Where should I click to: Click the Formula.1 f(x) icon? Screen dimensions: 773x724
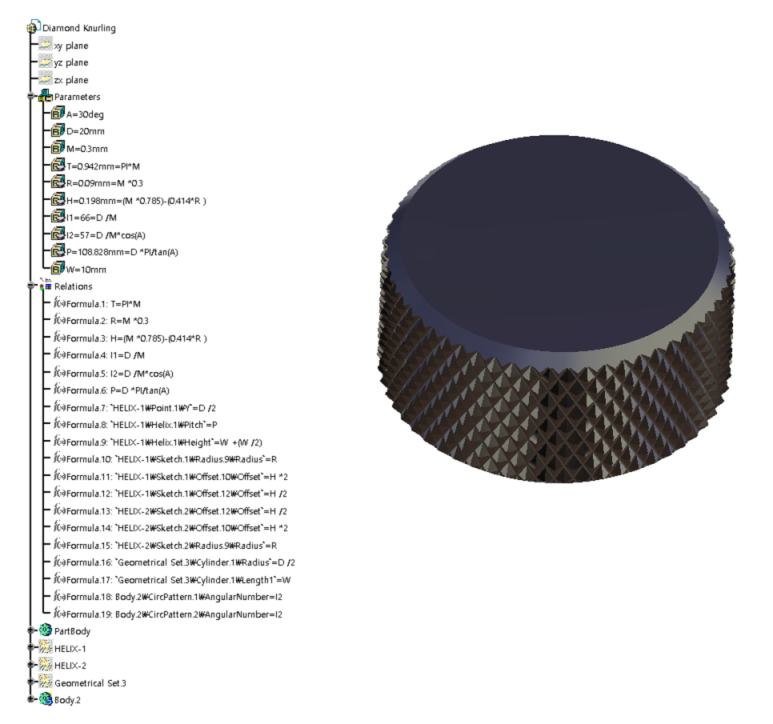click(x=59, y=303)
